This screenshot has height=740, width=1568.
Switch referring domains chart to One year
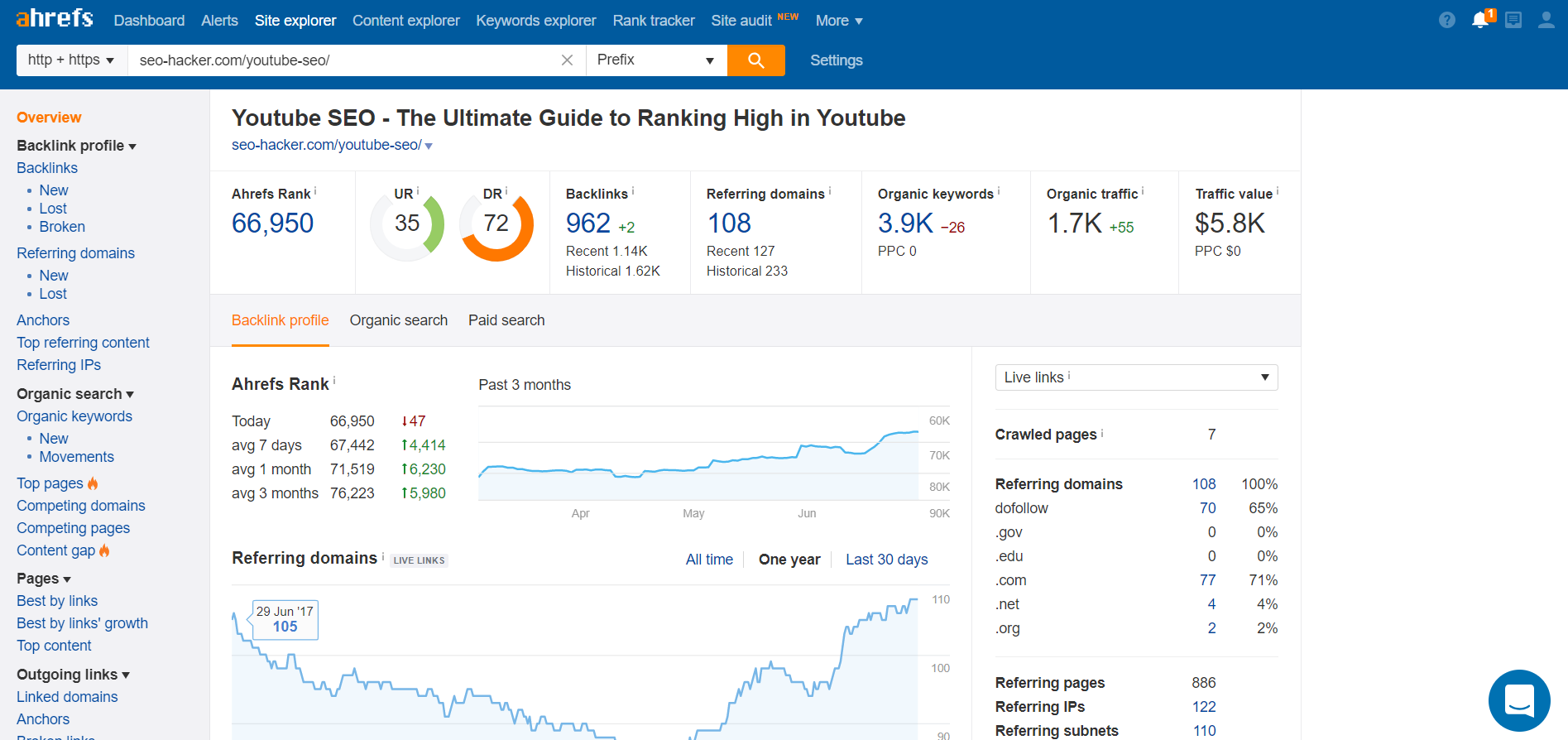789,560
